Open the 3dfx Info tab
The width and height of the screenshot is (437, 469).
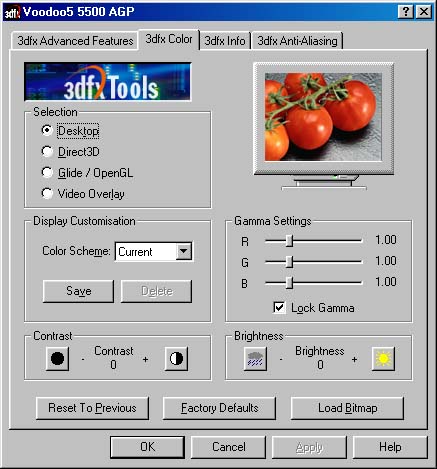pyautogui.click(x=225, y=41)
